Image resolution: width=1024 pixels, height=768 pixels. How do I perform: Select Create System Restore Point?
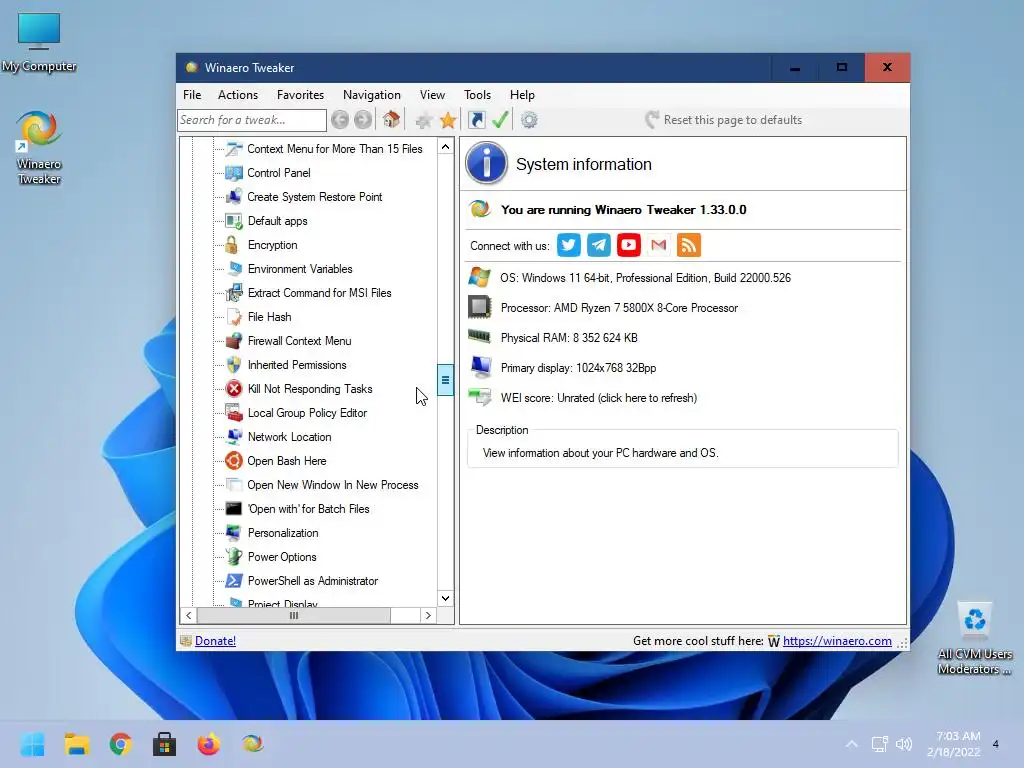click(x=315, y=197)
